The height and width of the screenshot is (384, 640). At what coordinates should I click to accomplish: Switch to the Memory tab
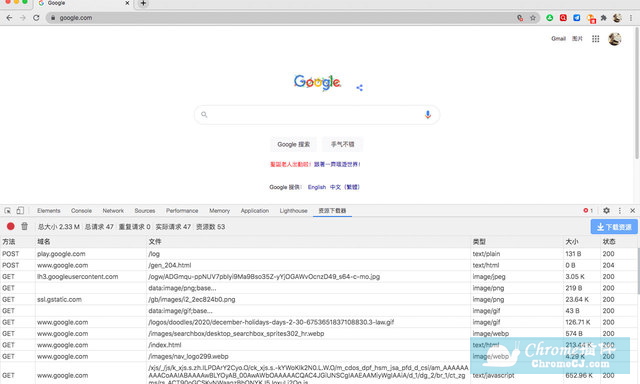tap(220, 211)
